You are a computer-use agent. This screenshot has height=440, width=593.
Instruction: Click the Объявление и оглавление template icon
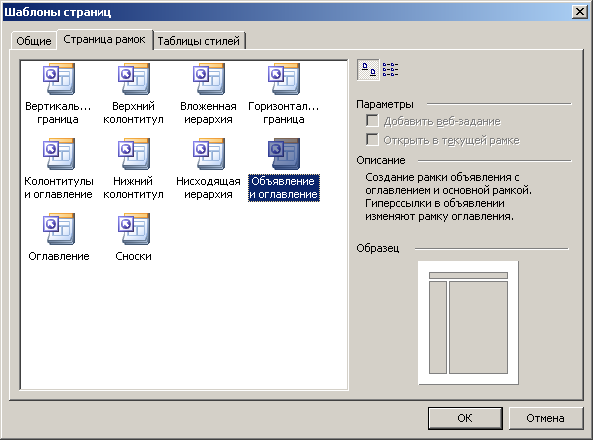point(284,154)
